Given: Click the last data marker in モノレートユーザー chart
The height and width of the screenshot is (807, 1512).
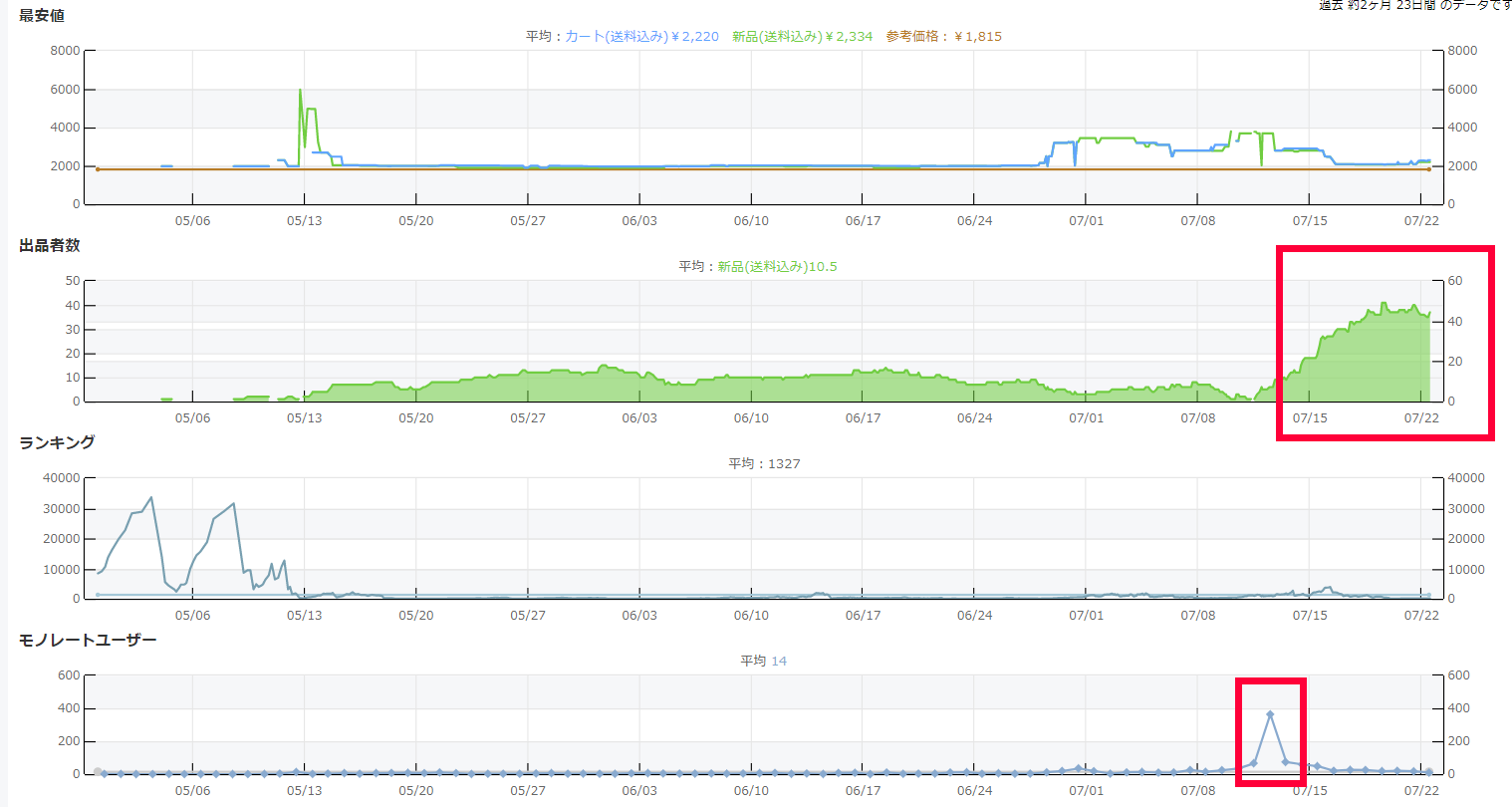Looking at the screenshot, I should click(x=1428, y=772).
